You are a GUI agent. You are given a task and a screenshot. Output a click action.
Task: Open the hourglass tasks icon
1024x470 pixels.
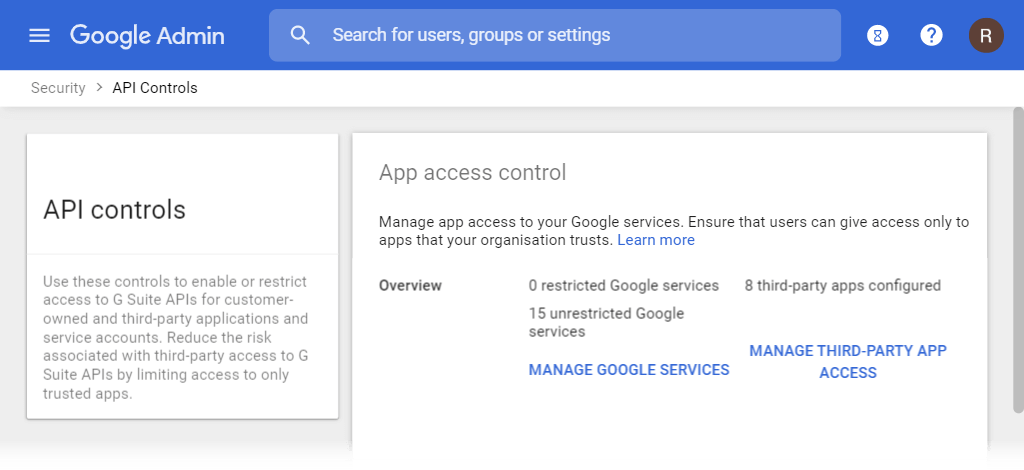(878, 35)
